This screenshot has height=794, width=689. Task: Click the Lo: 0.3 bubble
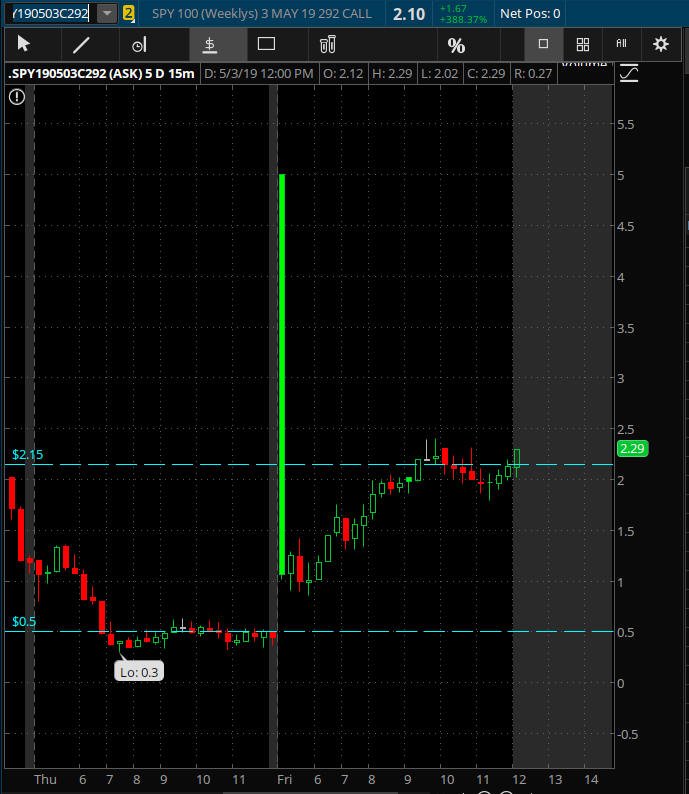coord(139,672)
